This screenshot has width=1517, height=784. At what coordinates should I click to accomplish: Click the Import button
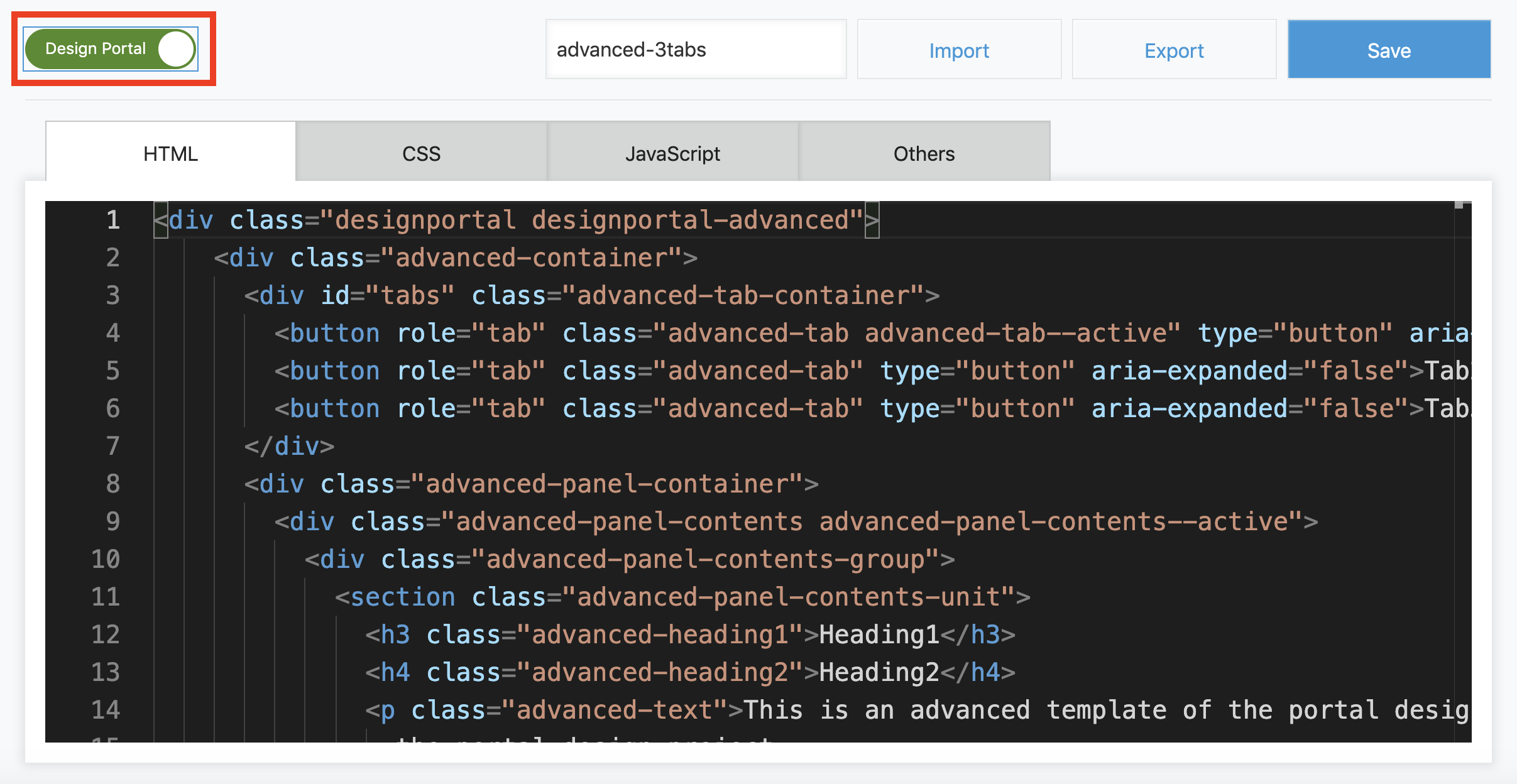[x=959, y=50]
